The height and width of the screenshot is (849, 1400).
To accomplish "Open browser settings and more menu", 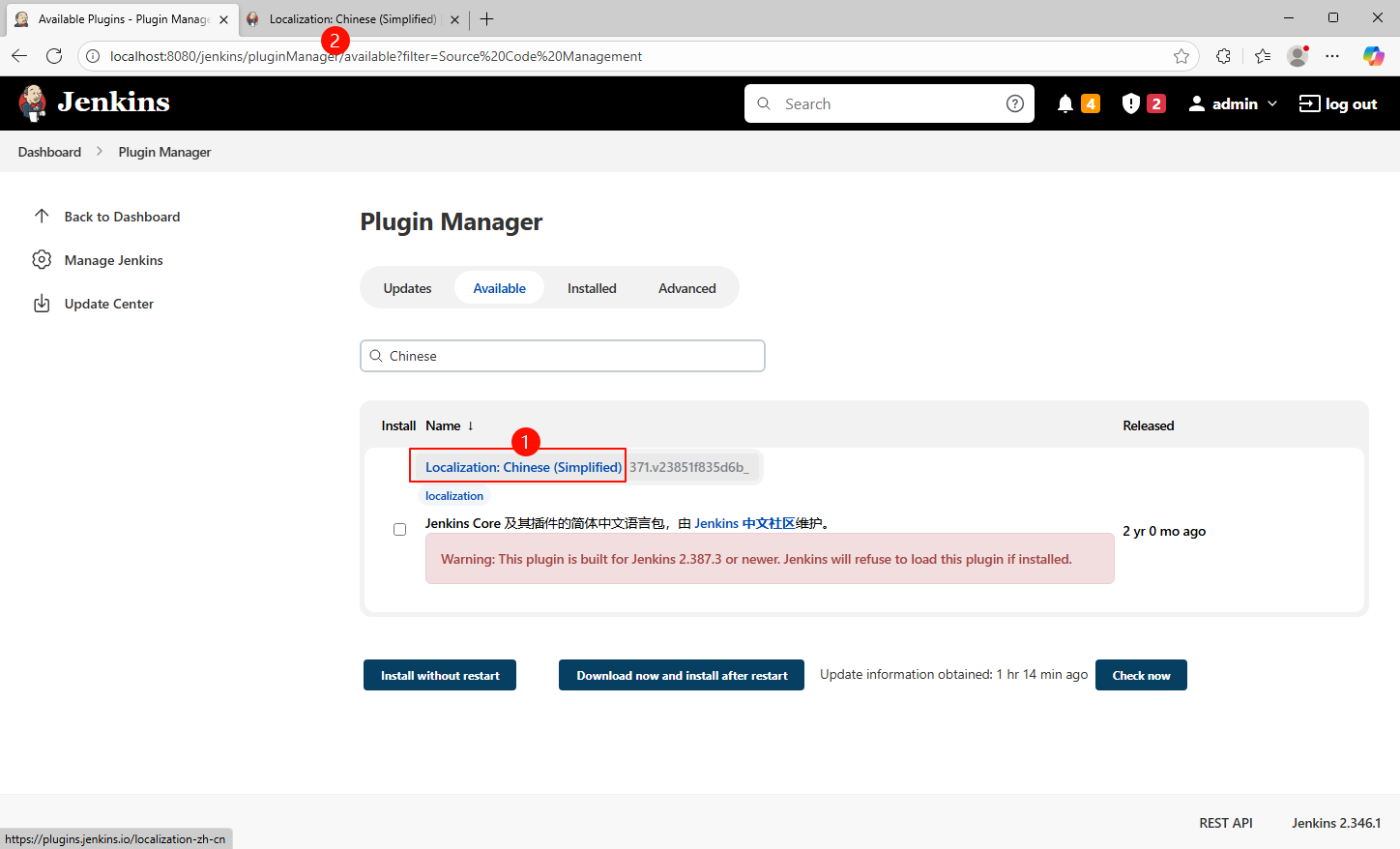I will [1332, 56].
